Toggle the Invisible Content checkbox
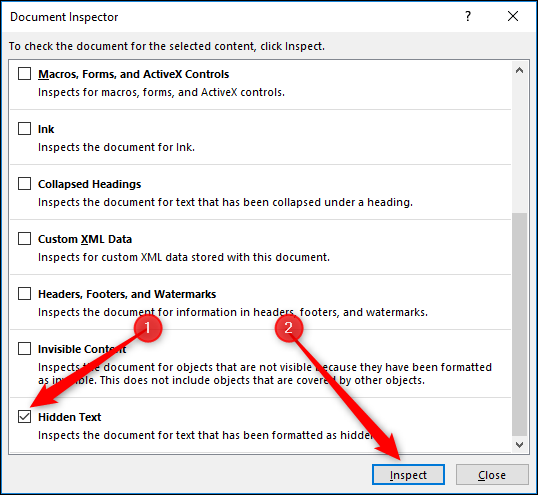 click(x=24, y=349)
